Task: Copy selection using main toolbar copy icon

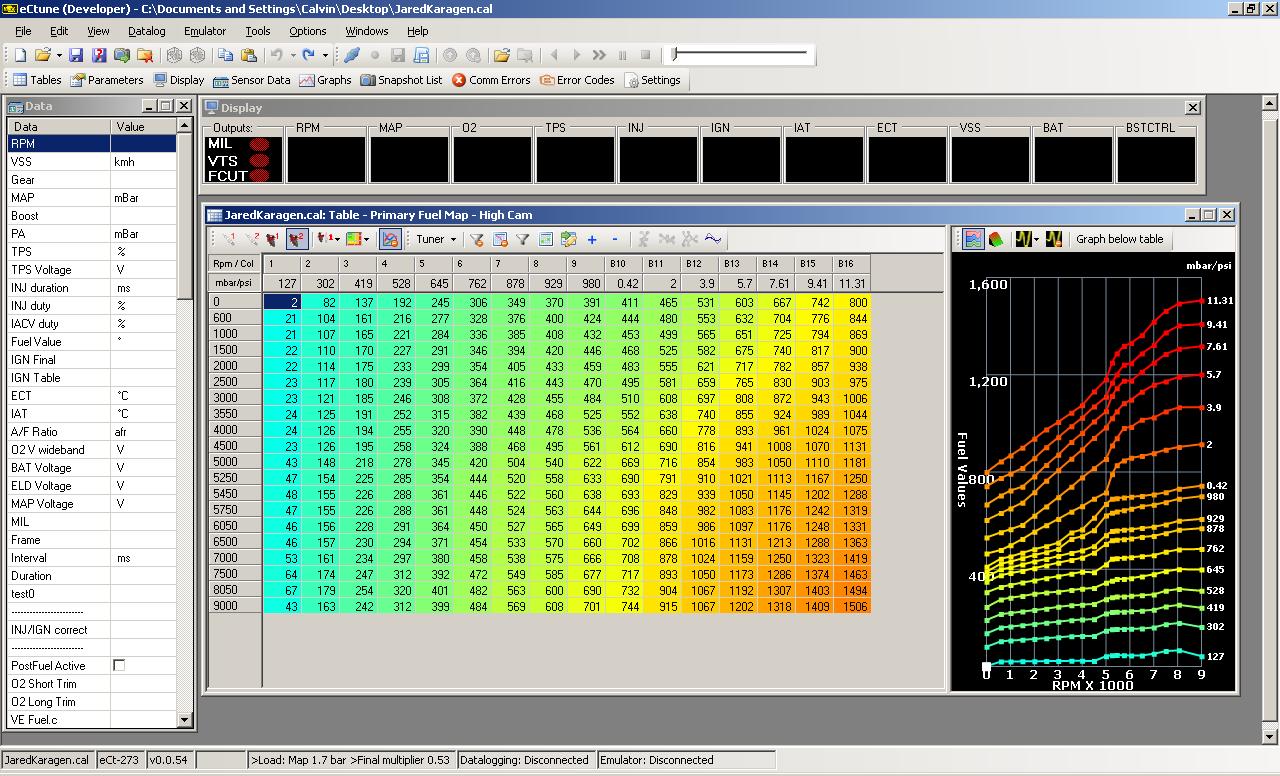Action: point(225,55)
